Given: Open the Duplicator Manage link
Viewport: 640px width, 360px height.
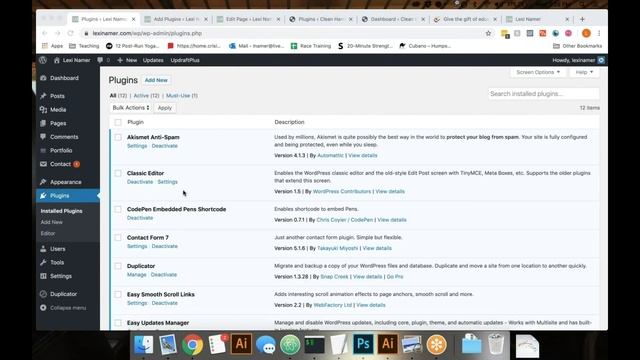Looking at the screenshot, I should 136,275.
